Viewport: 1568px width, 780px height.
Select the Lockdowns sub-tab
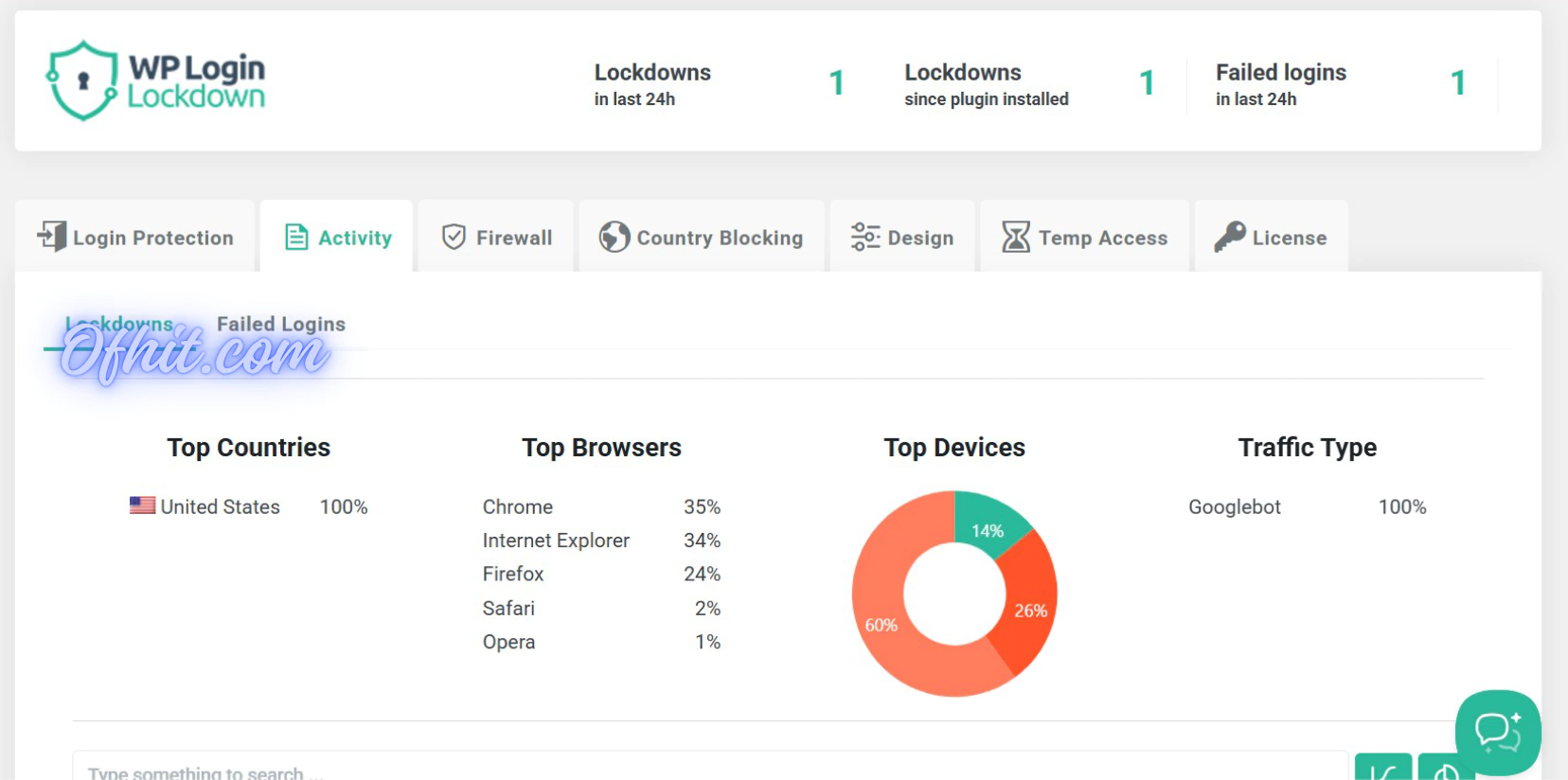[x=119, y=324]
